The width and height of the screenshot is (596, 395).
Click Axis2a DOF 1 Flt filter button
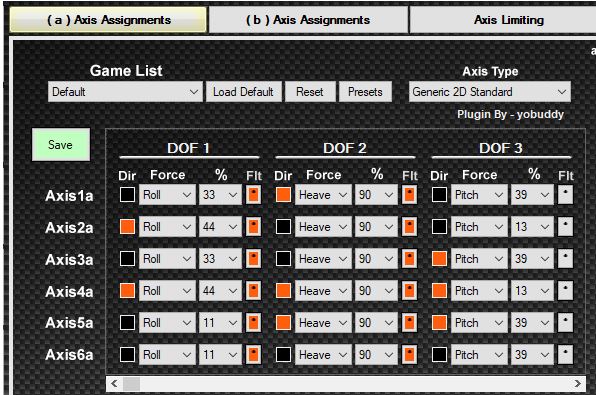point(254,227)
